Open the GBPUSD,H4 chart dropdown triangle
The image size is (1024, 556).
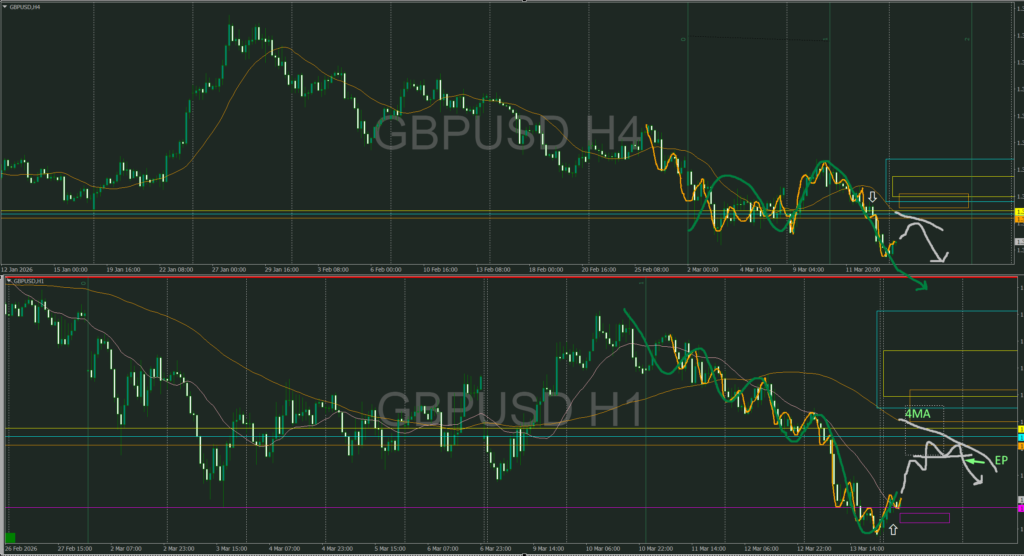pyautogui.click(x=5, y=6)
